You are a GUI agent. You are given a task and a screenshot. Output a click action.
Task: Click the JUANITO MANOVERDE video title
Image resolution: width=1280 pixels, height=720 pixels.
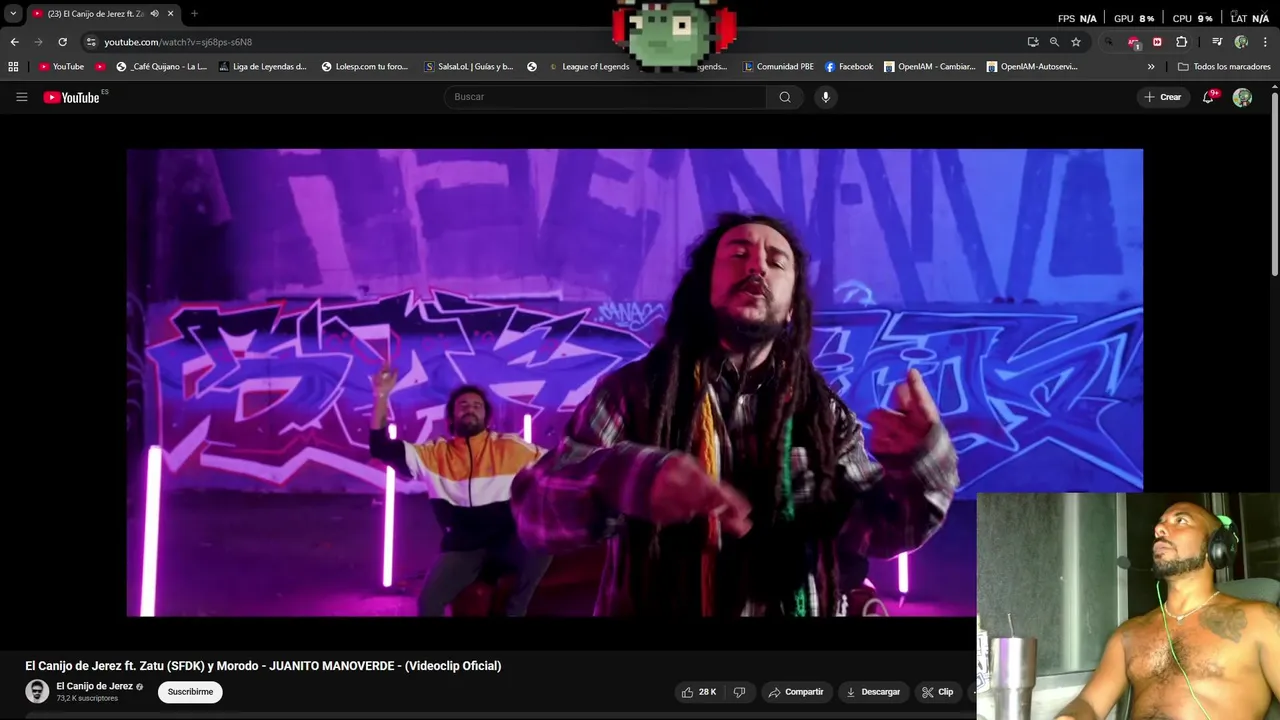click(263, 666)
